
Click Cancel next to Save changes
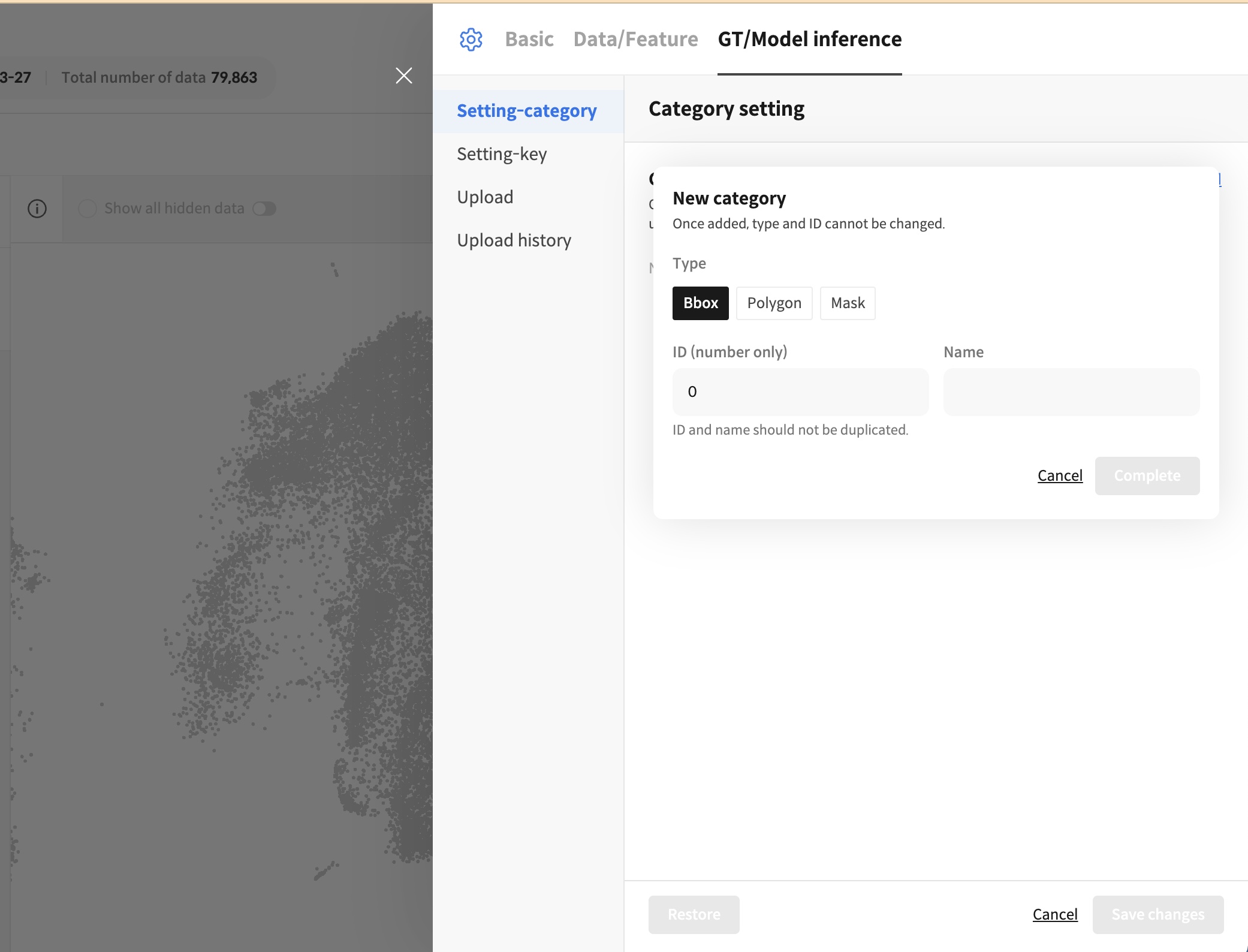tap(1055, 915)
